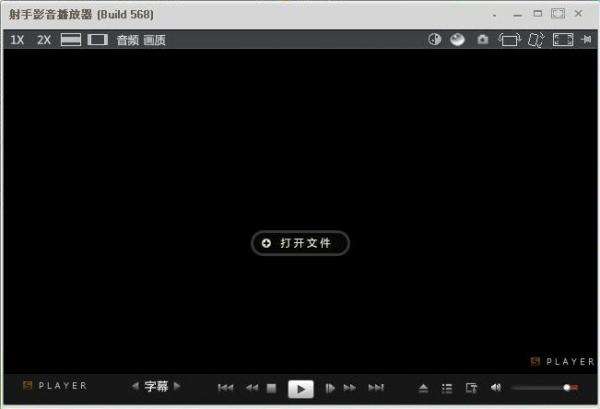Set video size to 2X
The width and height of the screenshot is (600, 409).
(44, 40)
